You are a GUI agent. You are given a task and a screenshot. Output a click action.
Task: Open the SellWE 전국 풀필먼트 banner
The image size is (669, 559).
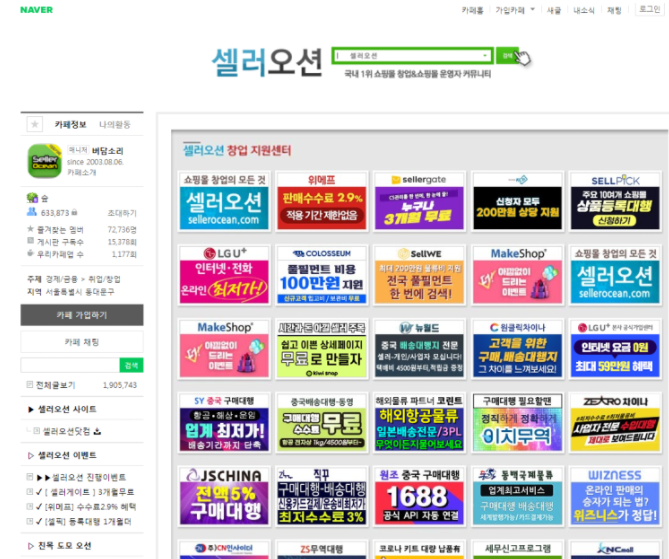[x=419, y=275]
